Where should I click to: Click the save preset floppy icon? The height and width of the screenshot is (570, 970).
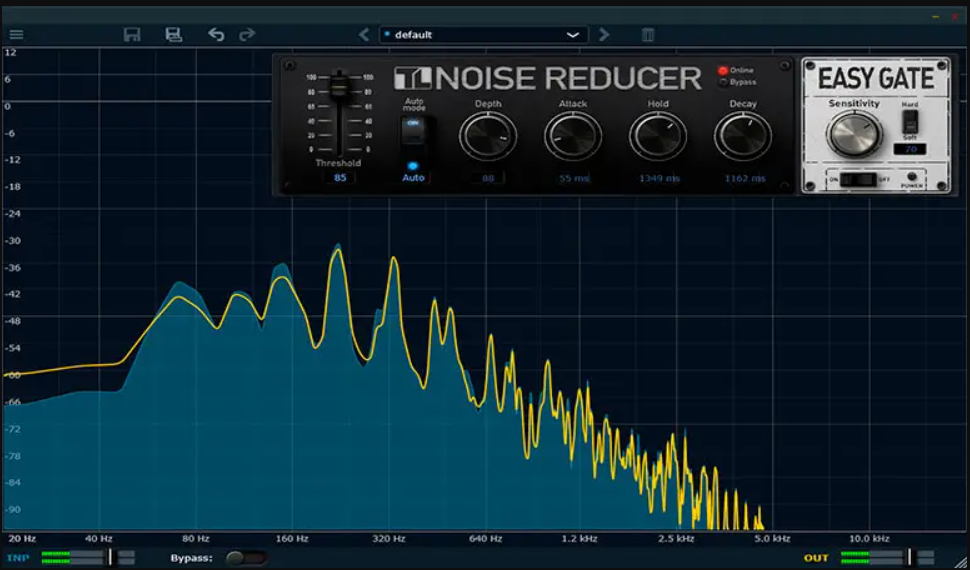pyautogui.click(x=132, y=35)
